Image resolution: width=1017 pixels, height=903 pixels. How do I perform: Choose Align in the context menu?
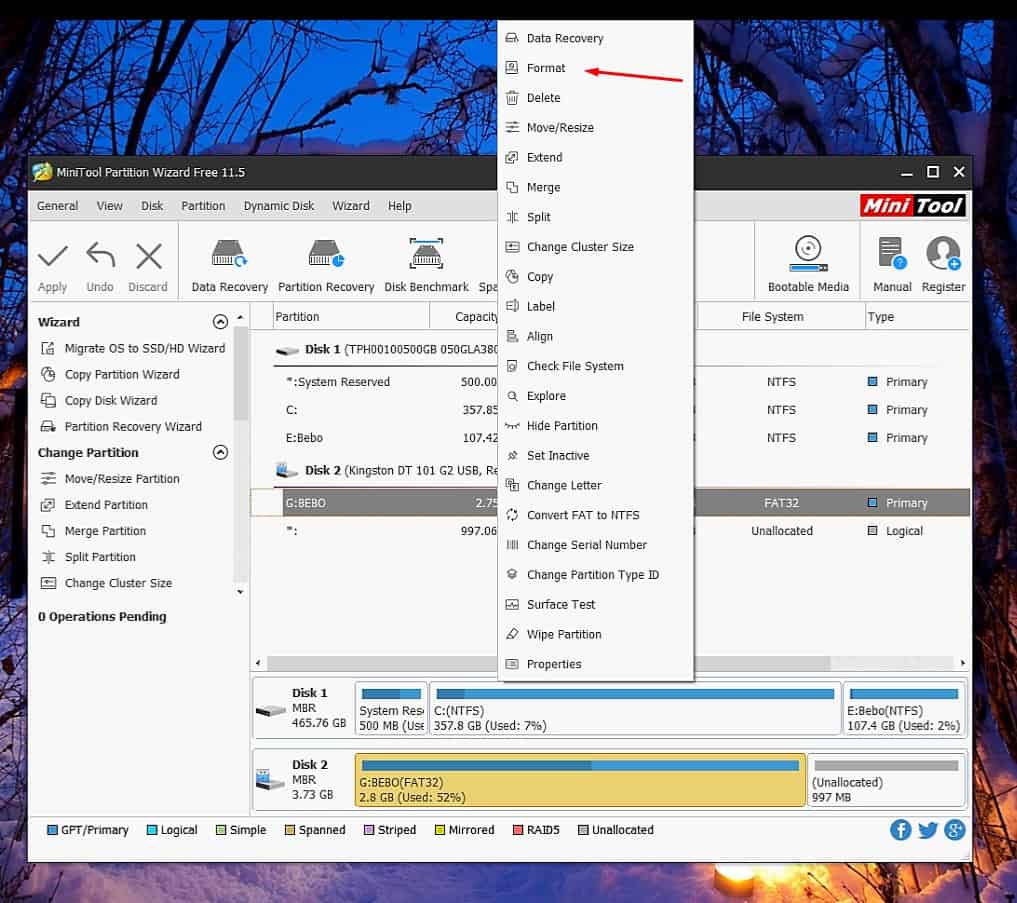[x=595, y=336]
